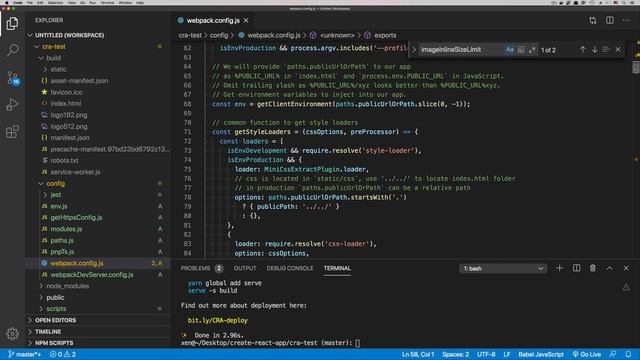Image resolution: width=640 pixels, height=360 pixels.
Task: Split the editor to the right
Action: [x=609, y=20]
